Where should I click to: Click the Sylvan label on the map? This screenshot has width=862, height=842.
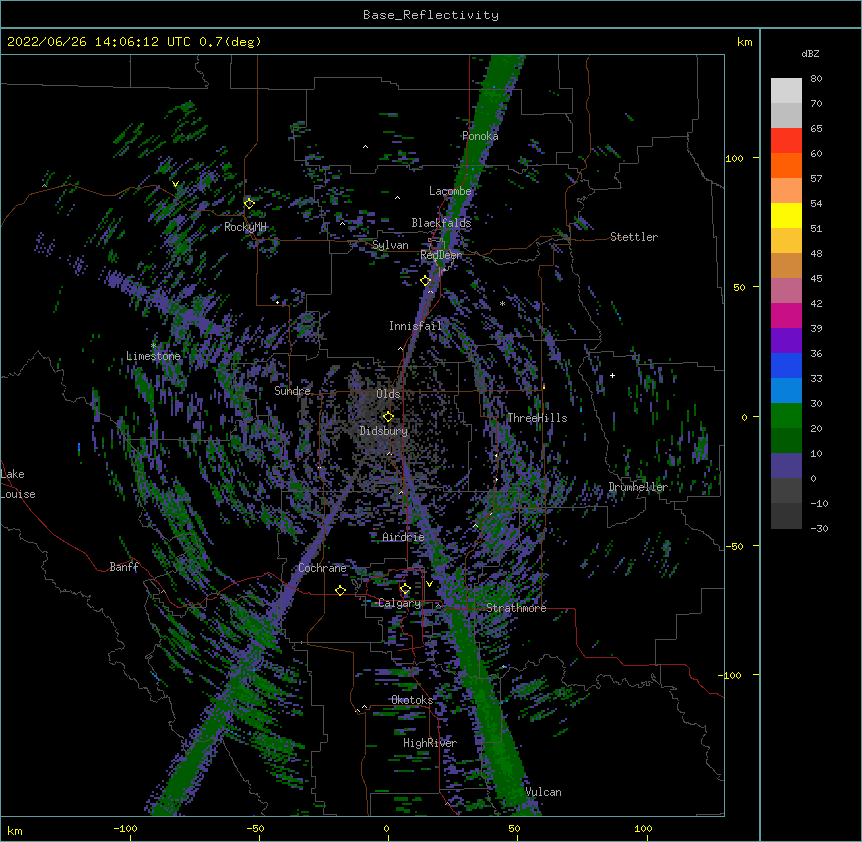pyautogui.click(x=390, y=245)
